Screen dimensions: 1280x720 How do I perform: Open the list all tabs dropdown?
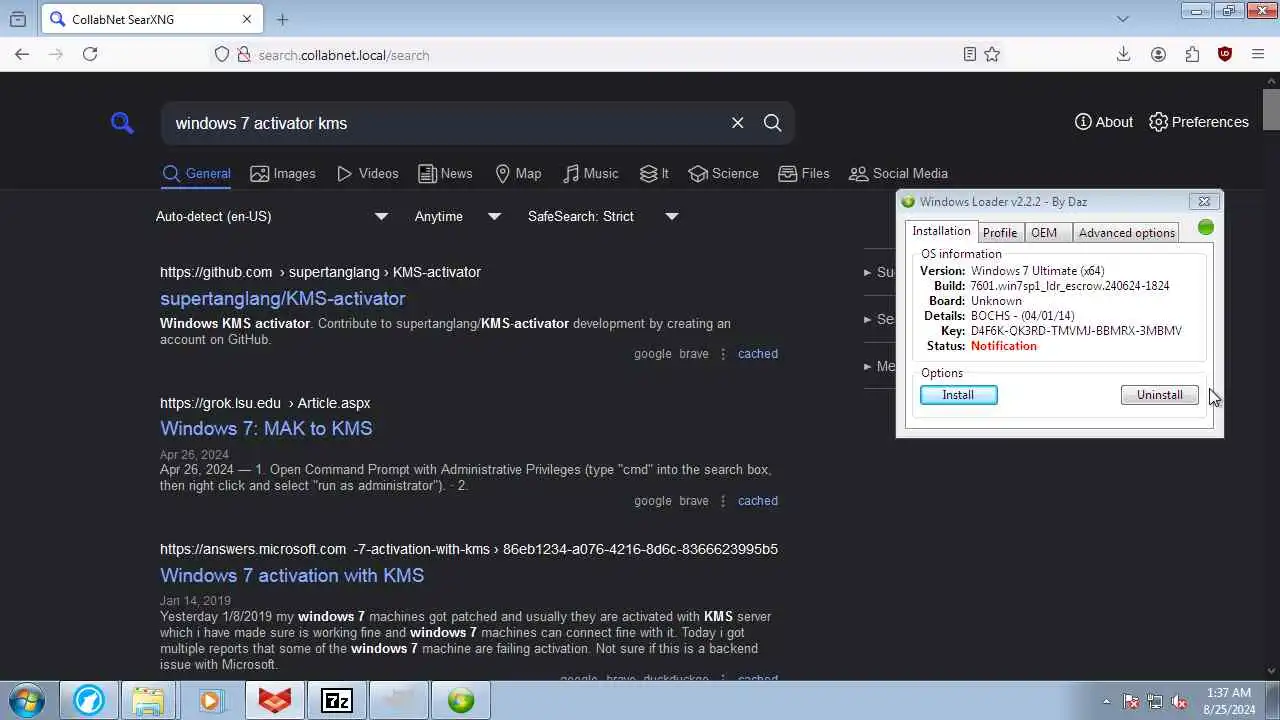(1122, 19)
